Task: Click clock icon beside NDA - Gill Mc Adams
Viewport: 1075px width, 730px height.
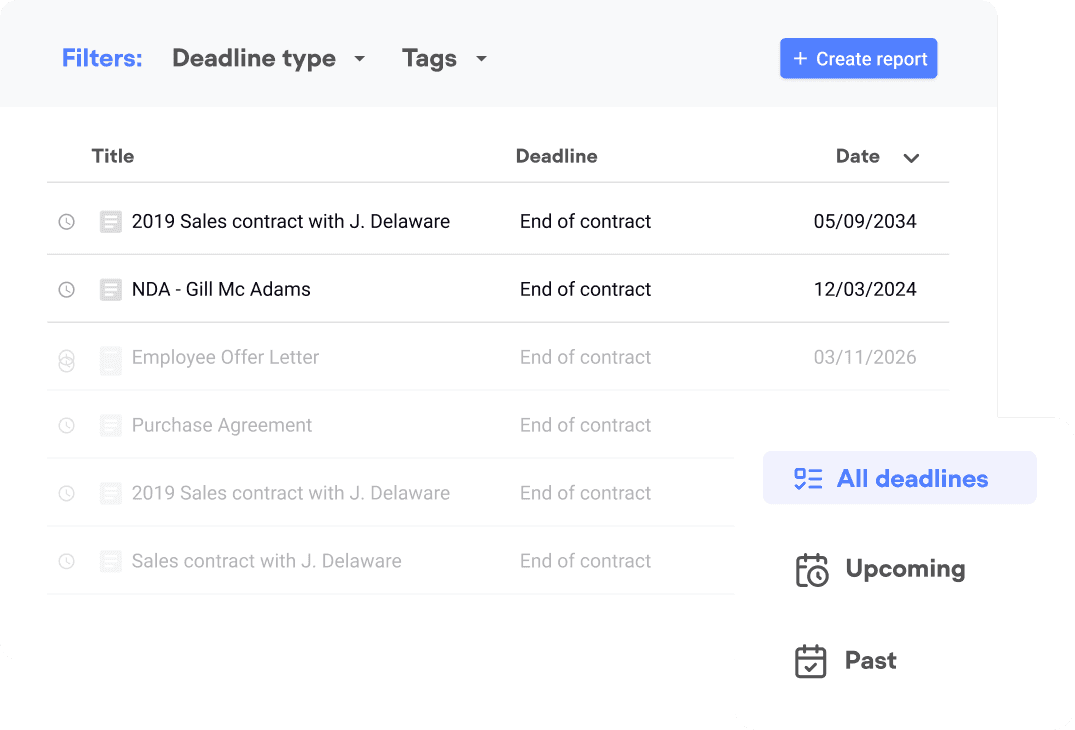Action: click(x=67, y=289)
